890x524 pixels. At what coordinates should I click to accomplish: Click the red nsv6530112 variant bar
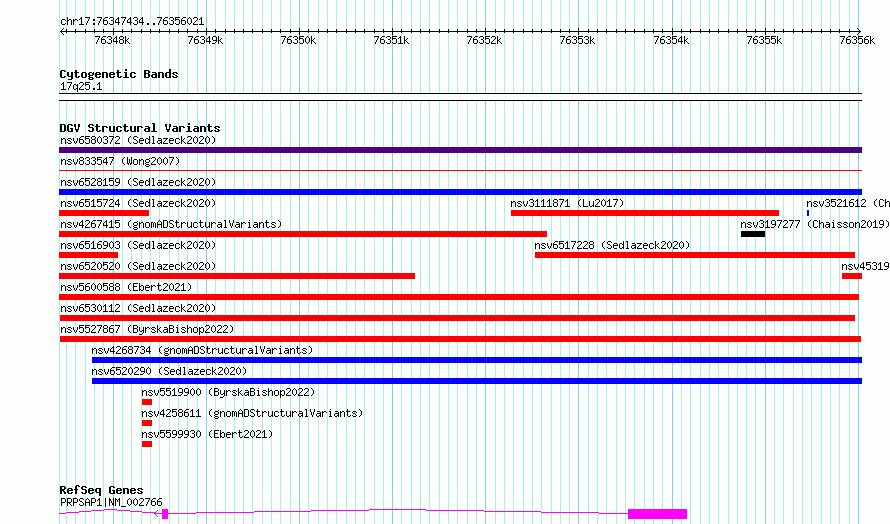tap(457, 318)
